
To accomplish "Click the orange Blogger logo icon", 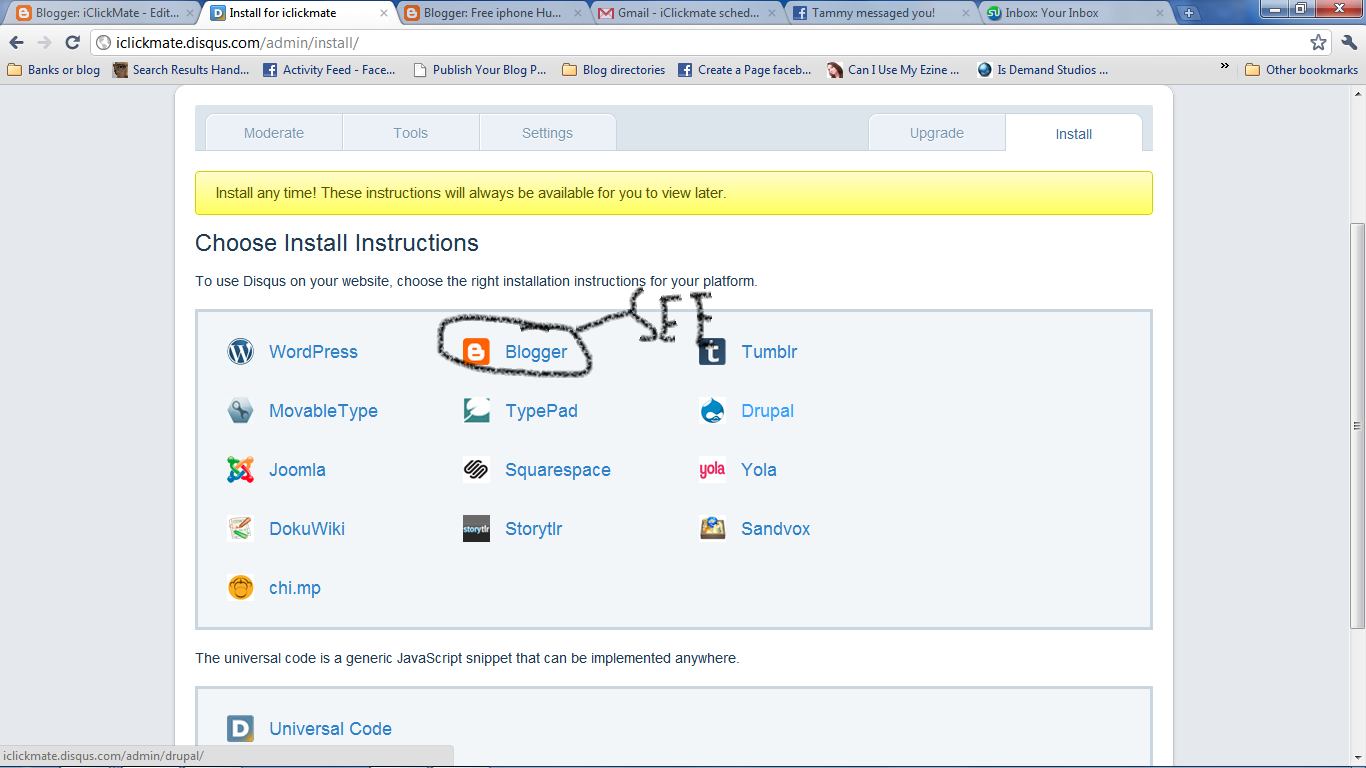I will pos(476,352).
